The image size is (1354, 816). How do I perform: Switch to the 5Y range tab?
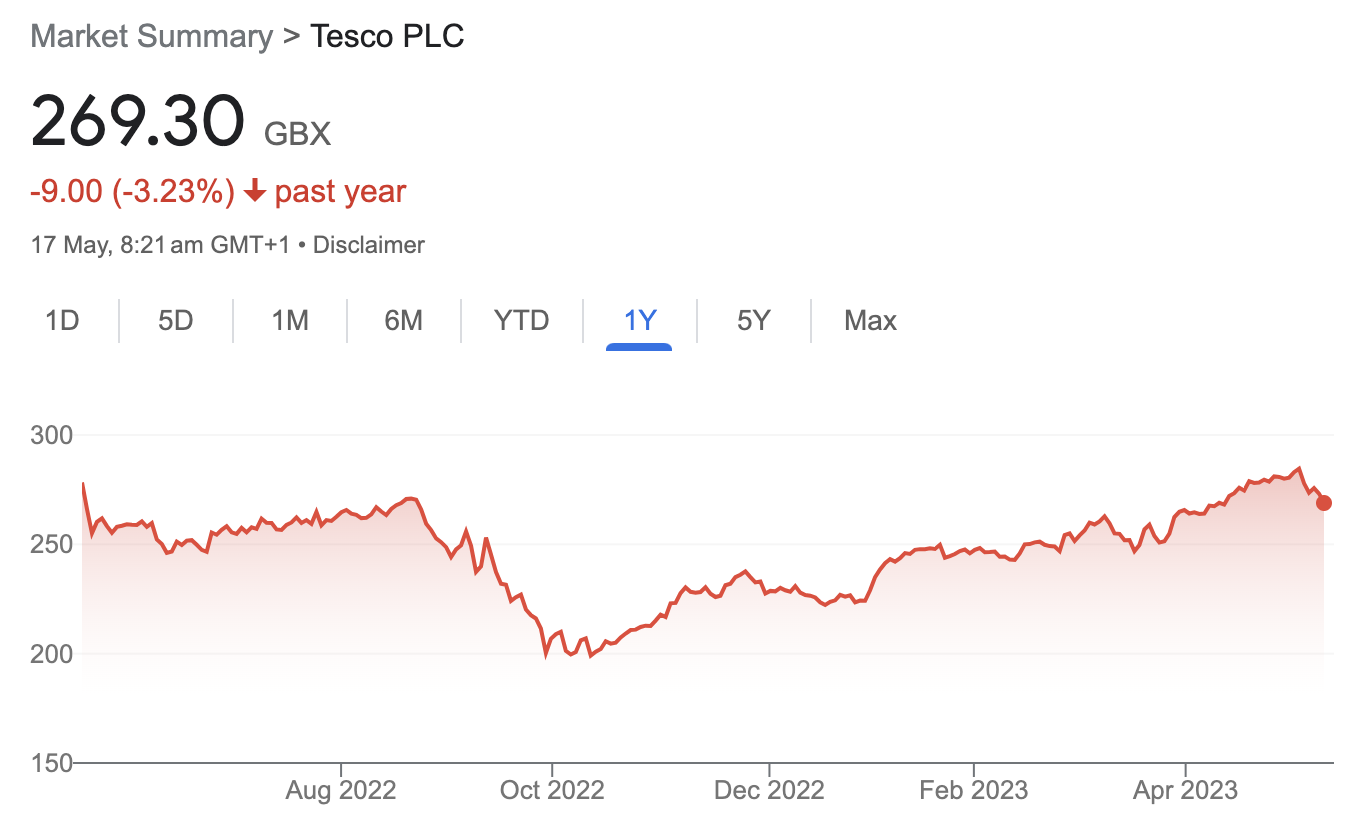click(x=754, y=321)
